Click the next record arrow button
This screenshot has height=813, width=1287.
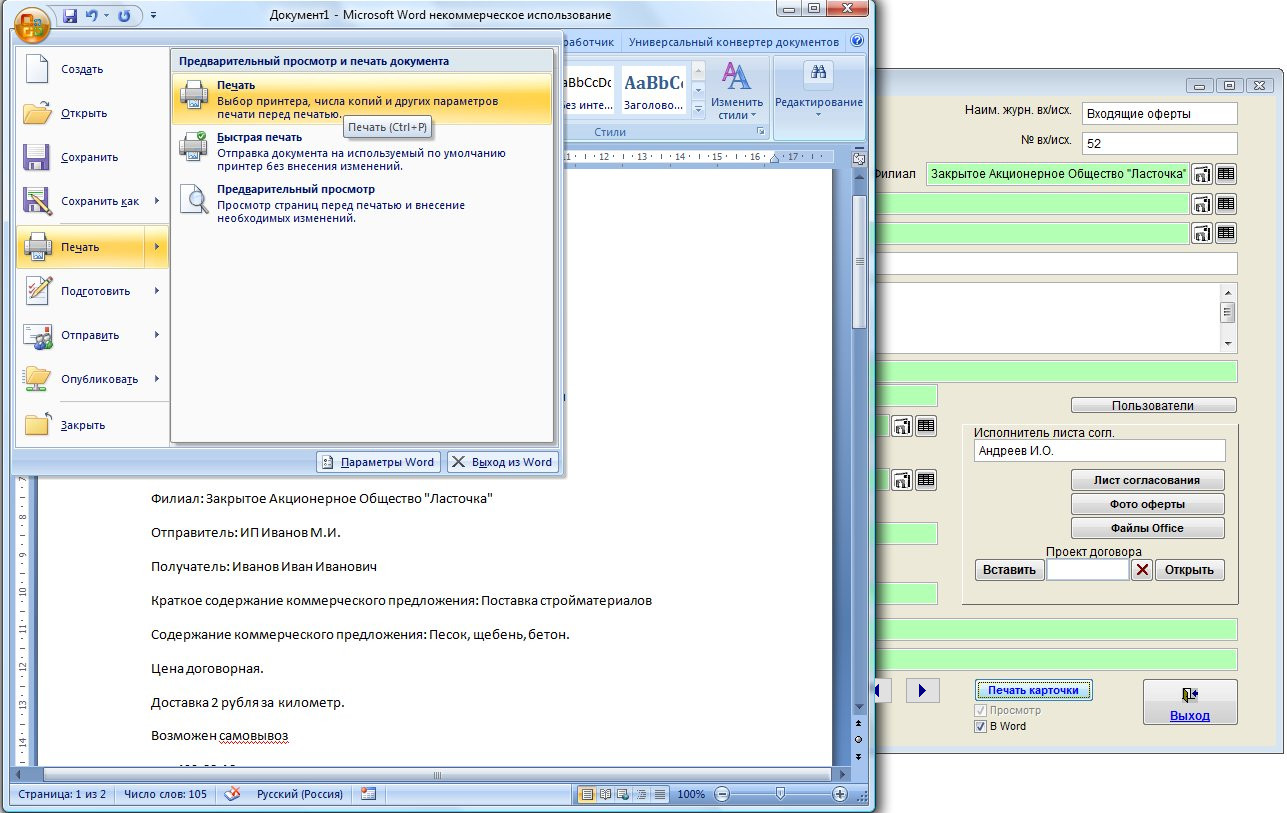922,690
